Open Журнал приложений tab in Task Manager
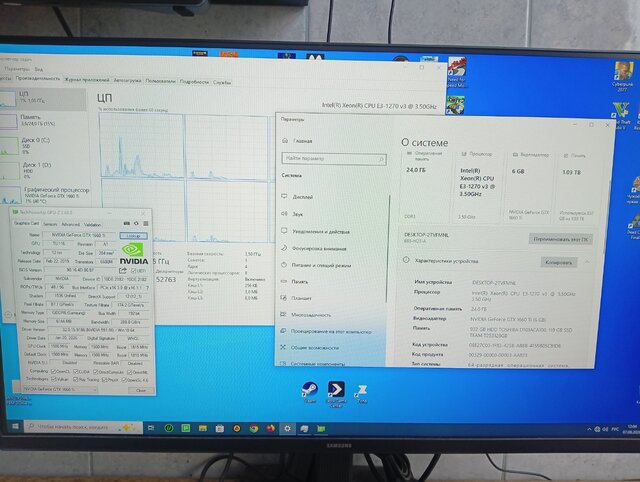 click(87, 80)
